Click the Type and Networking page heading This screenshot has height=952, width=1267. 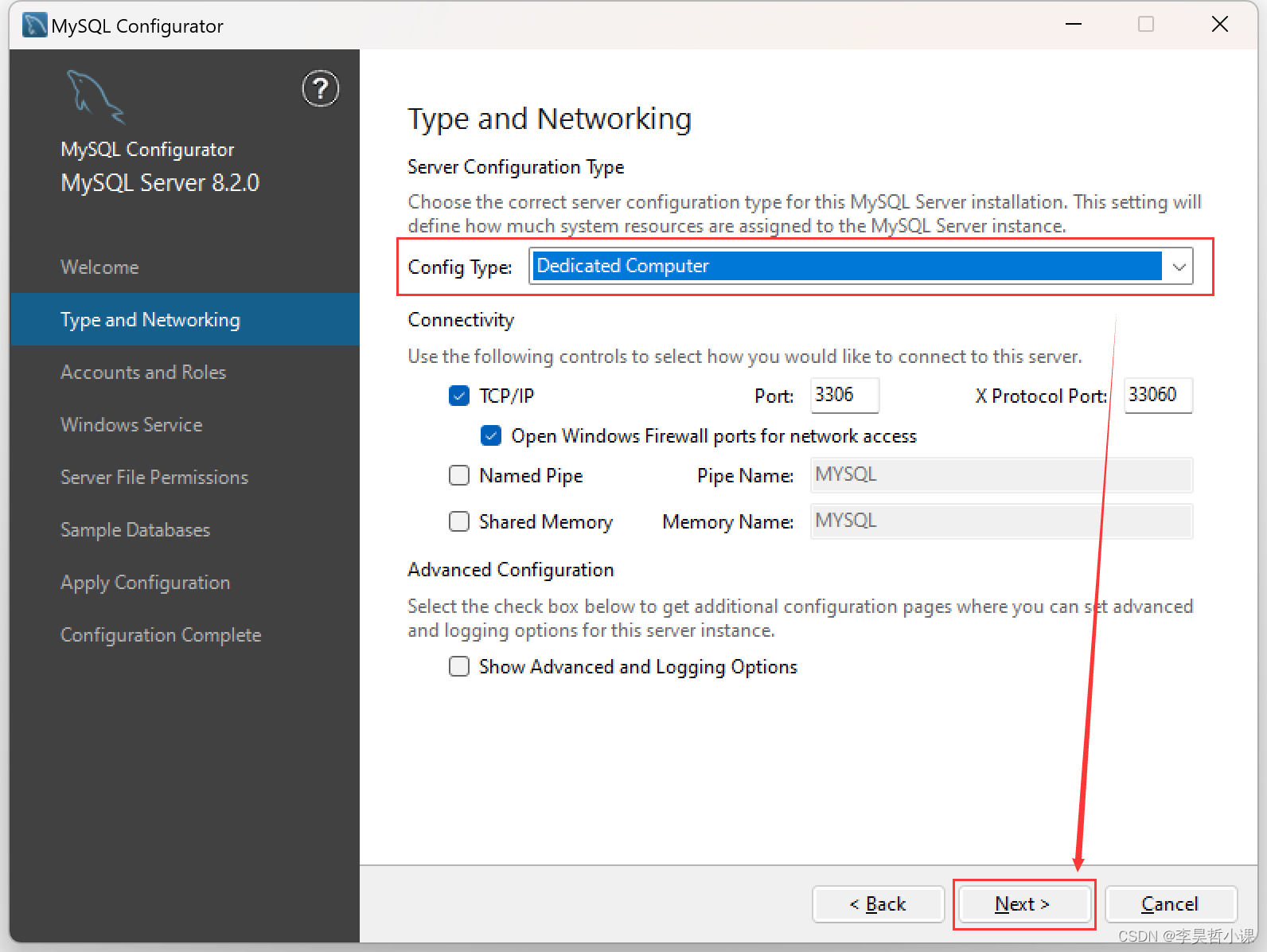point(549,119)
